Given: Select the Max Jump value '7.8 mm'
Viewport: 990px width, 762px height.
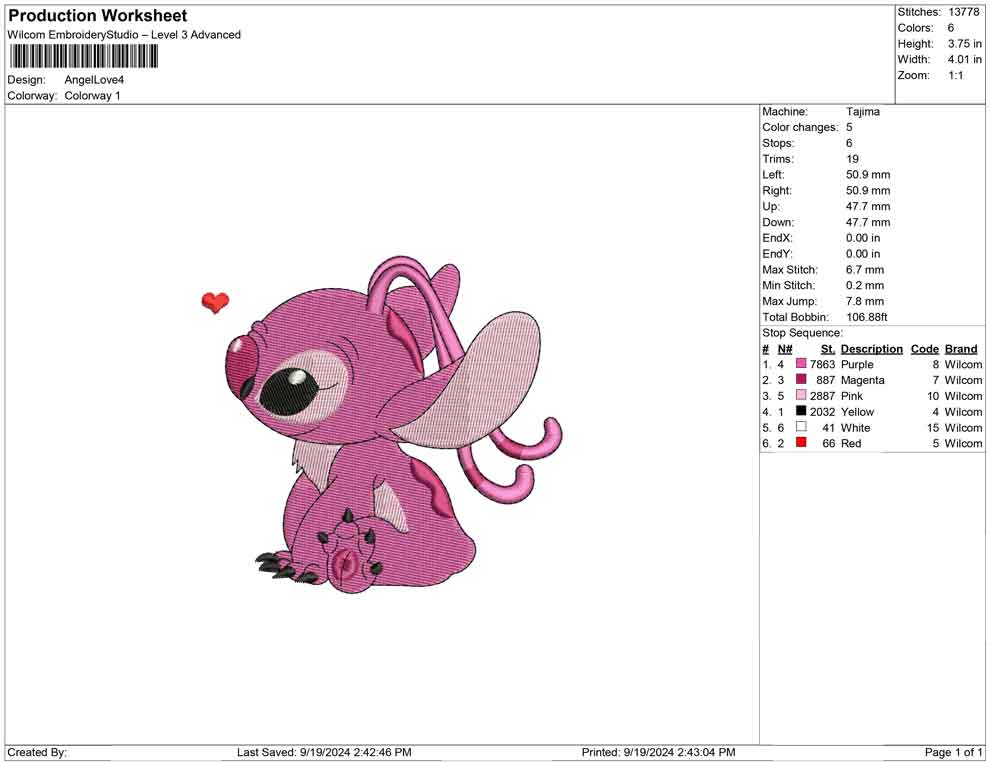Looking at the screenshot, I should pos(865,301).
